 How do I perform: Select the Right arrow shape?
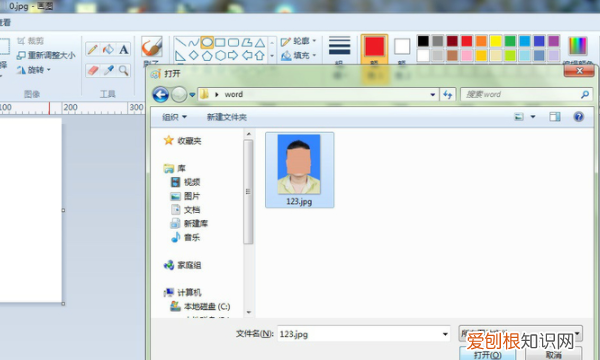(x=233, y=56)
